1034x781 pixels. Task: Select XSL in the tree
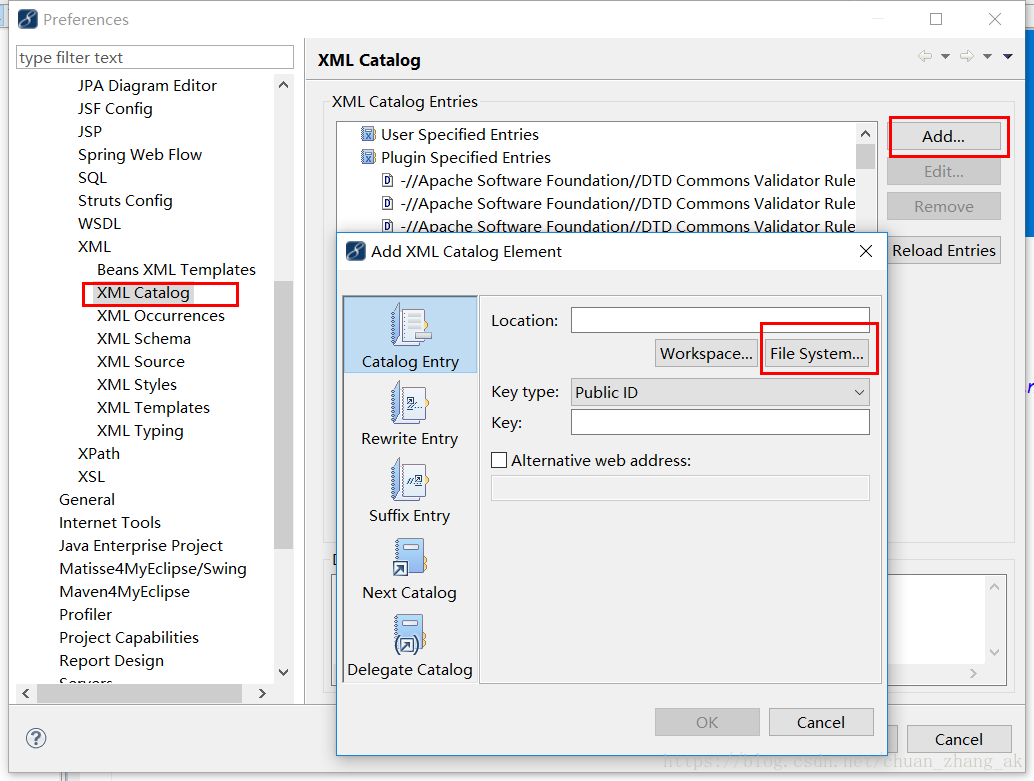point(91,477)
